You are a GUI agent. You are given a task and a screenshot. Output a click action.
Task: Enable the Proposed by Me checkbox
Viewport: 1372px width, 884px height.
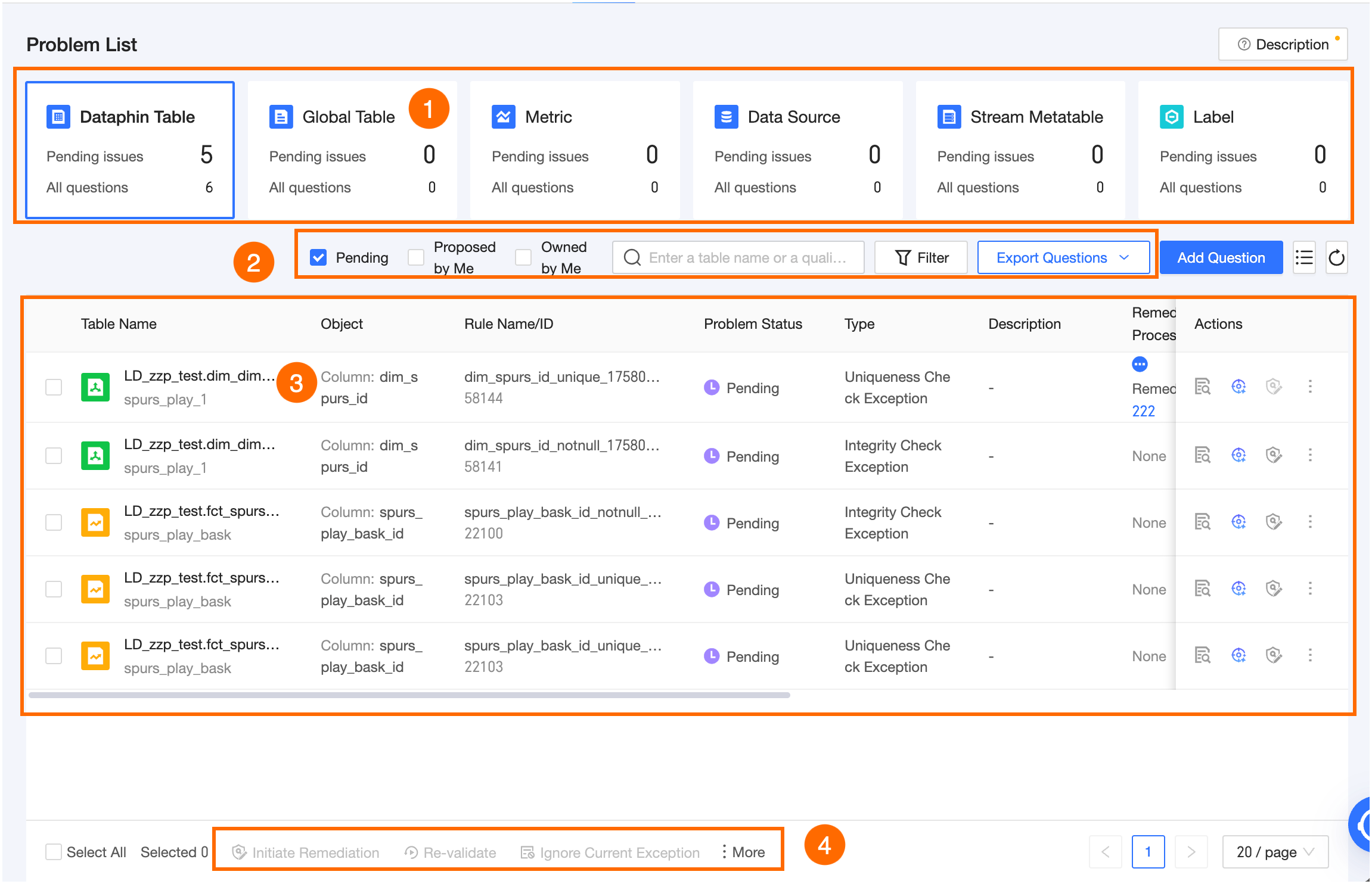coord(416,257)
